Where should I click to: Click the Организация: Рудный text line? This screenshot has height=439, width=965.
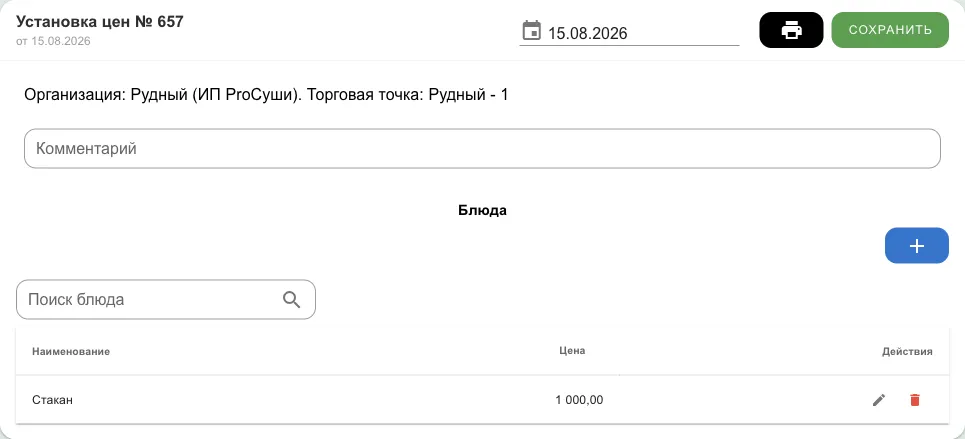tap(266, 95)
